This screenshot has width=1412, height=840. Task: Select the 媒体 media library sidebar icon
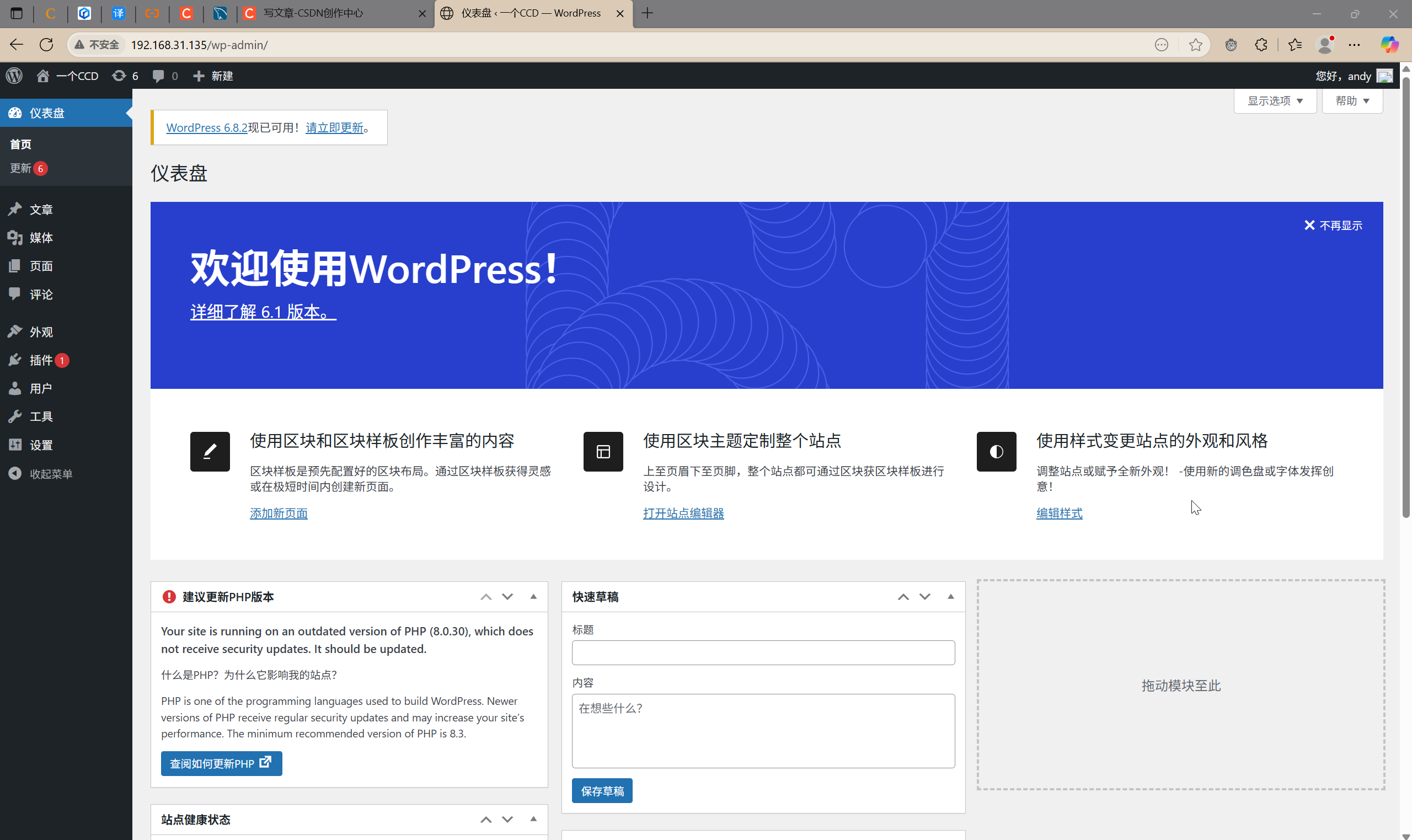click(15, 238)
